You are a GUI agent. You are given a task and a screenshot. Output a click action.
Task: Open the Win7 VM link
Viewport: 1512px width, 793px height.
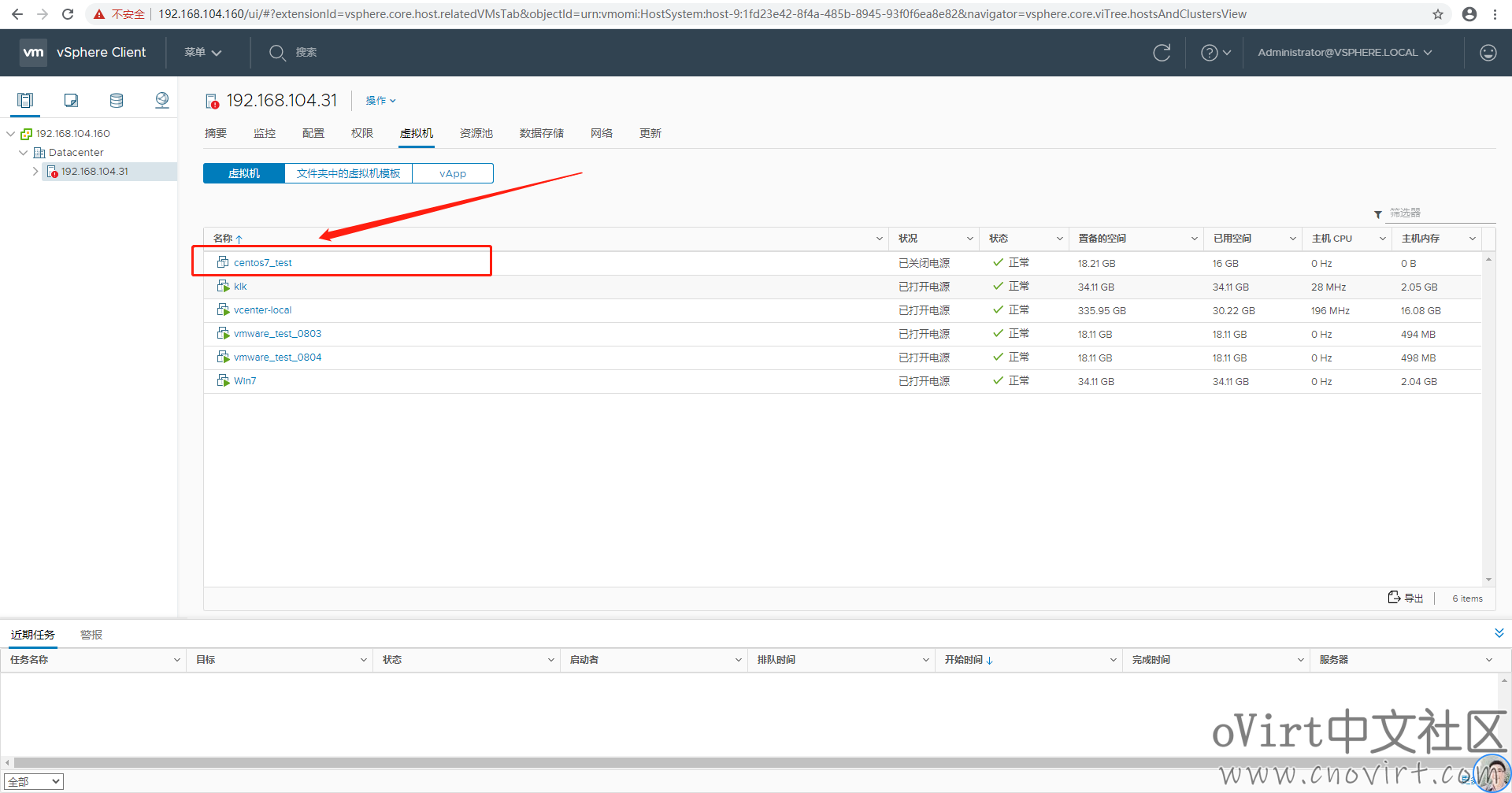(x=245, y=381)
